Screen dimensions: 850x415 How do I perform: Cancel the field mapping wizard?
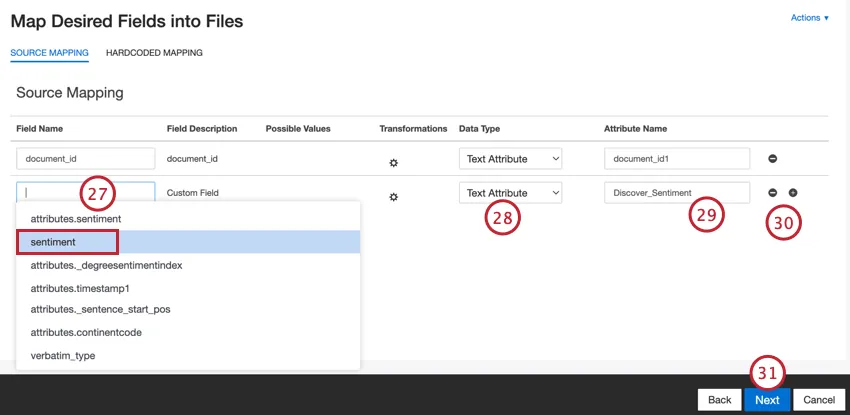(818, 400)
